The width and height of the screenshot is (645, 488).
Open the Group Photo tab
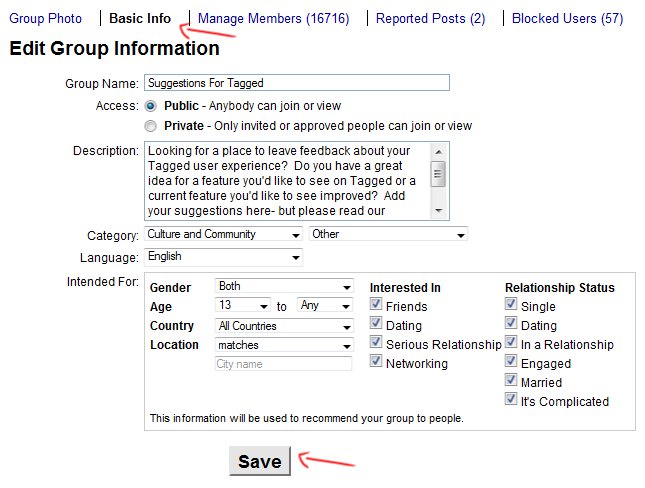coord(45,19)
